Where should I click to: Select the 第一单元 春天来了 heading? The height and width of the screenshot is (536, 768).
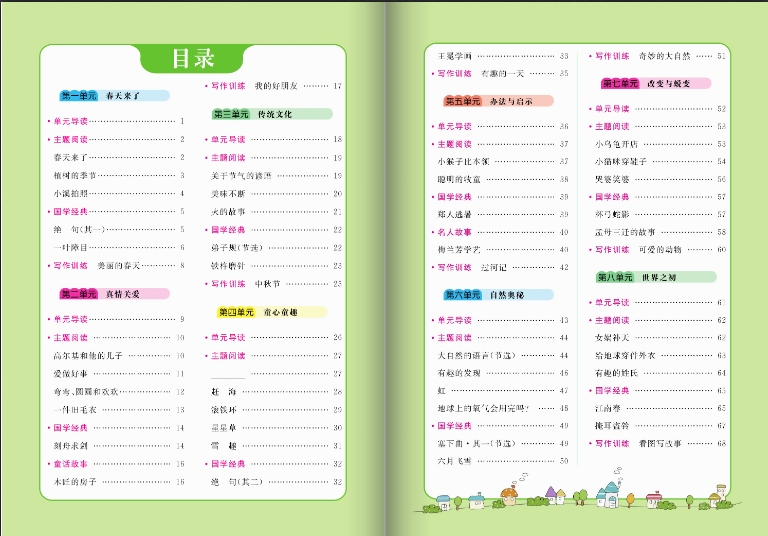pos(113,96)
